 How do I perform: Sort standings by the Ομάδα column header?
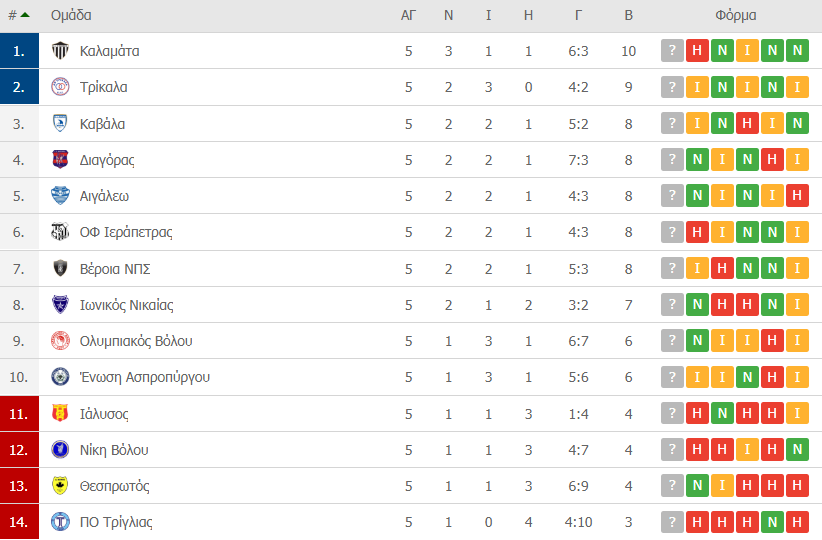pyautogui.click(x=71, y=15)
